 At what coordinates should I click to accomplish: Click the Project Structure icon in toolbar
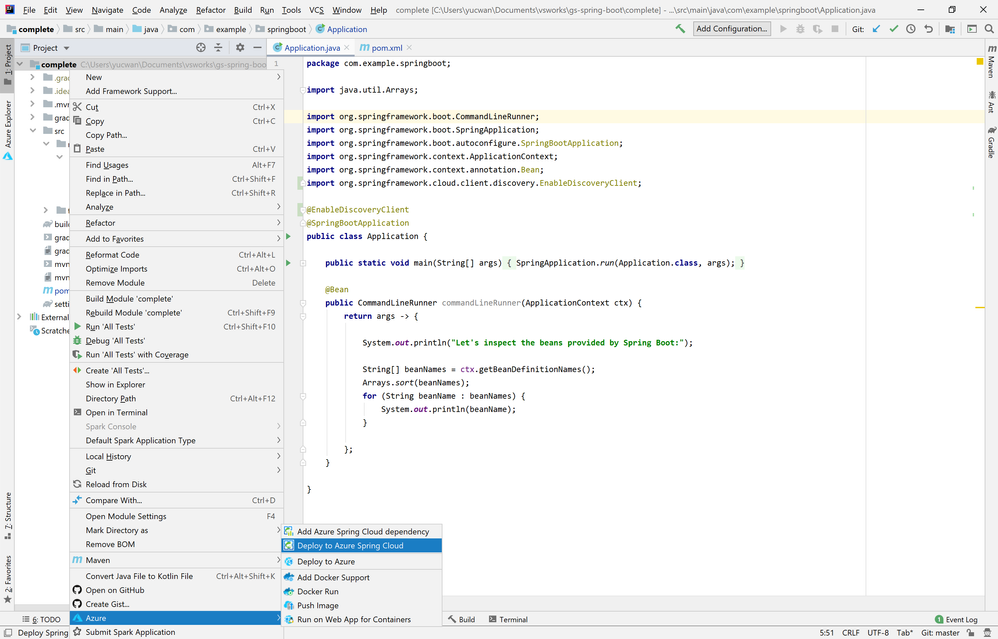[x=950, y=29]
